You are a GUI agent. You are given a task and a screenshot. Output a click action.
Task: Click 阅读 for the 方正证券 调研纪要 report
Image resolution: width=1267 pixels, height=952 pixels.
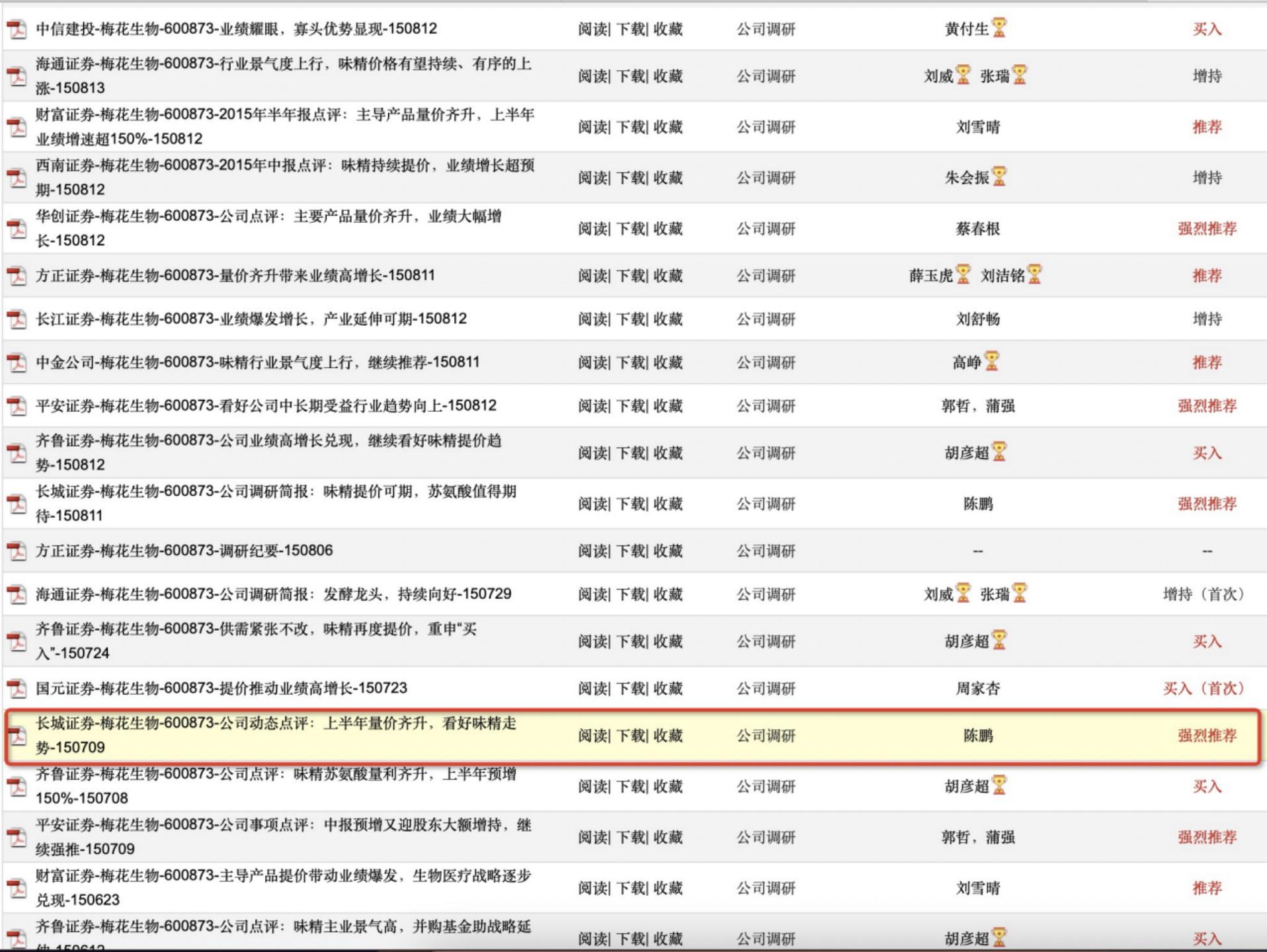coord(593,551)
